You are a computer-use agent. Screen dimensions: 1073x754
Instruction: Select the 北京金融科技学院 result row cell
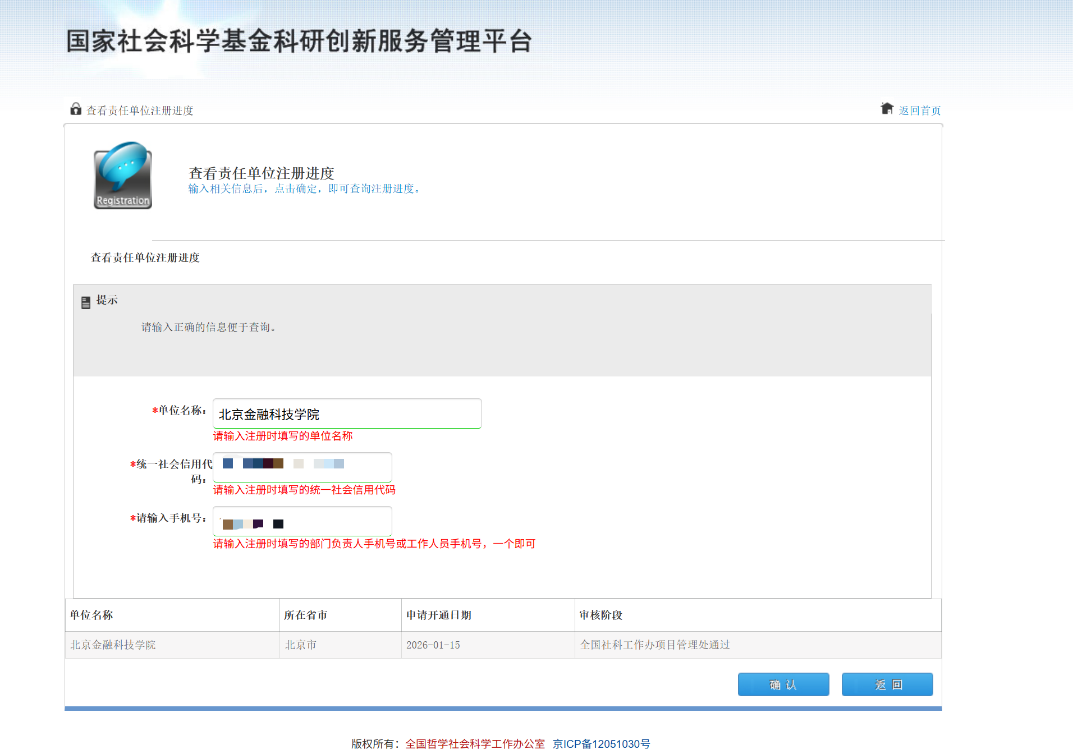pos(113,645)
